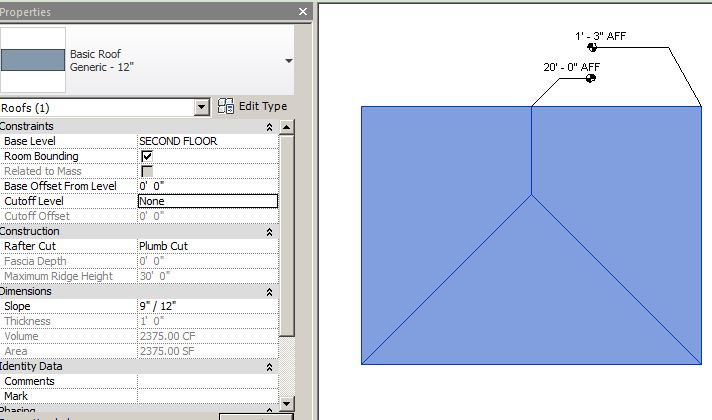The image size is (712, 420).
Task: Click the Rafter Cut label
Action: 30,246
